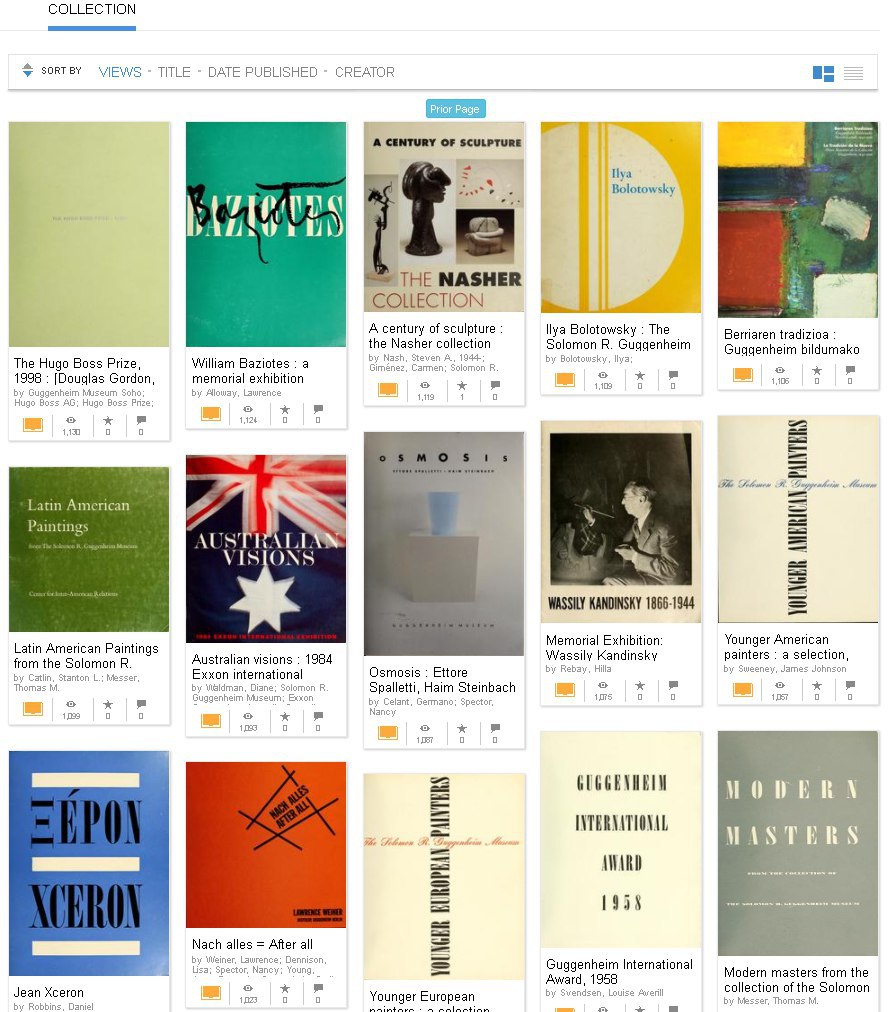Sort collection by Title

(174, 72)
